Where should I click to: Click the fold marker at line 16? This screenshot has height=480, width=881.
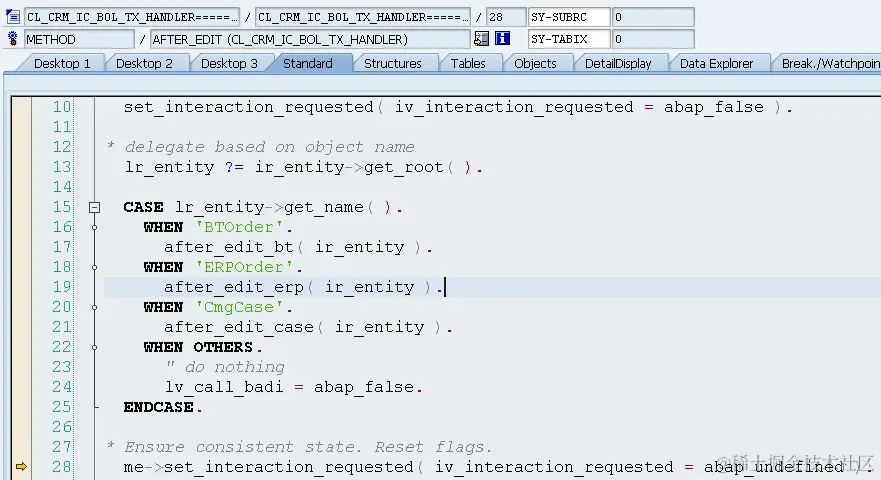94,228
